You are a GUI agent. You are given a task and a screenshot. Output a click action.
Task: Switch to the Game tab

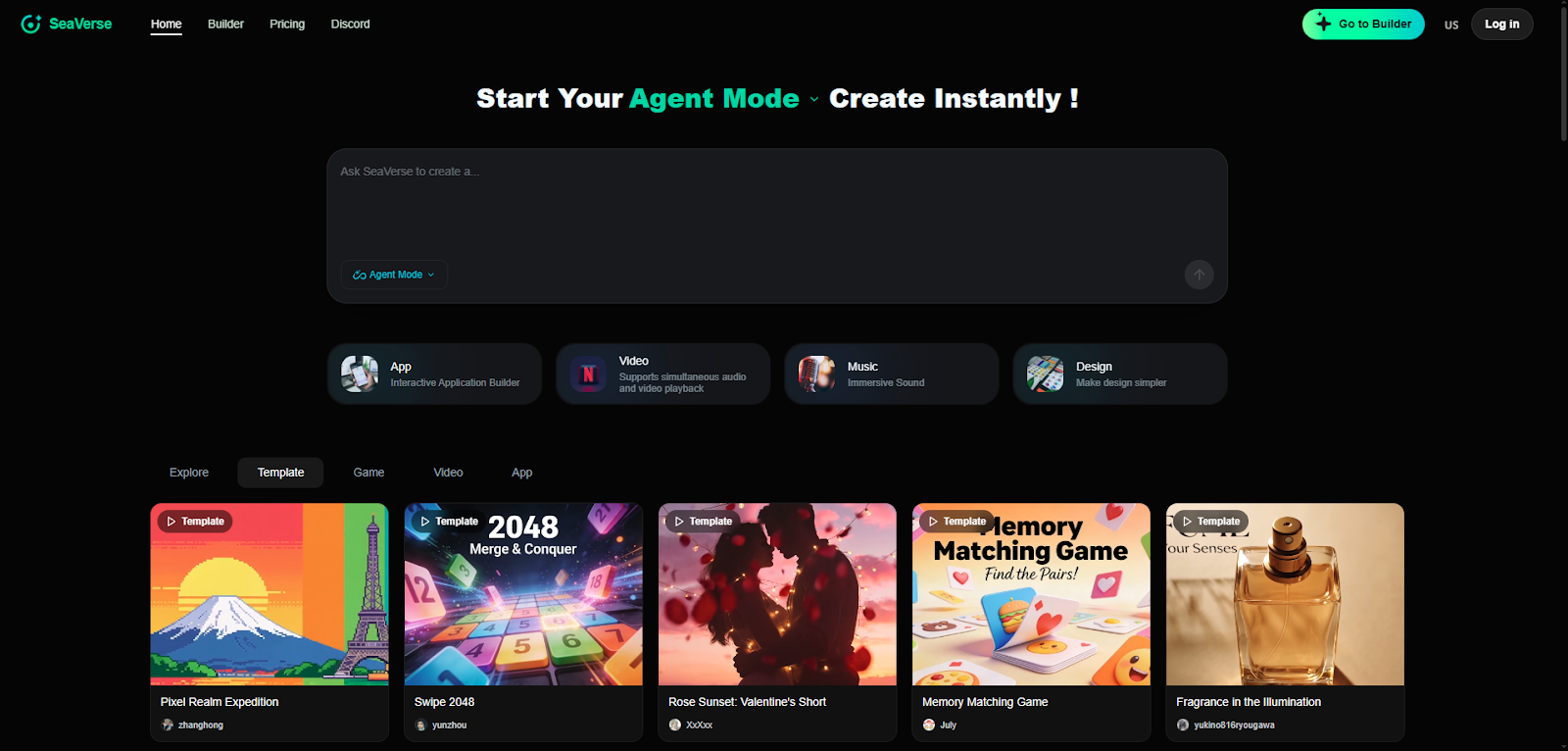[368, 473]
